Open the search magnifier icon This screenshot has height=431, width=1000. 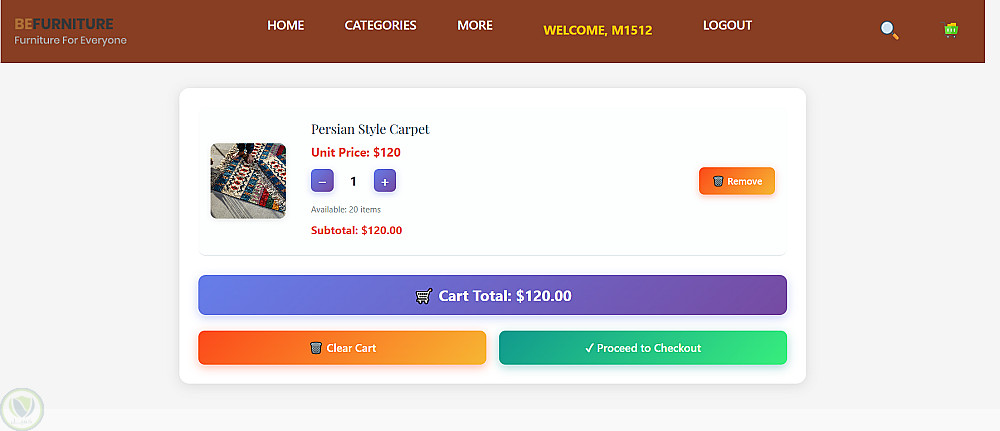click(889, 30)
